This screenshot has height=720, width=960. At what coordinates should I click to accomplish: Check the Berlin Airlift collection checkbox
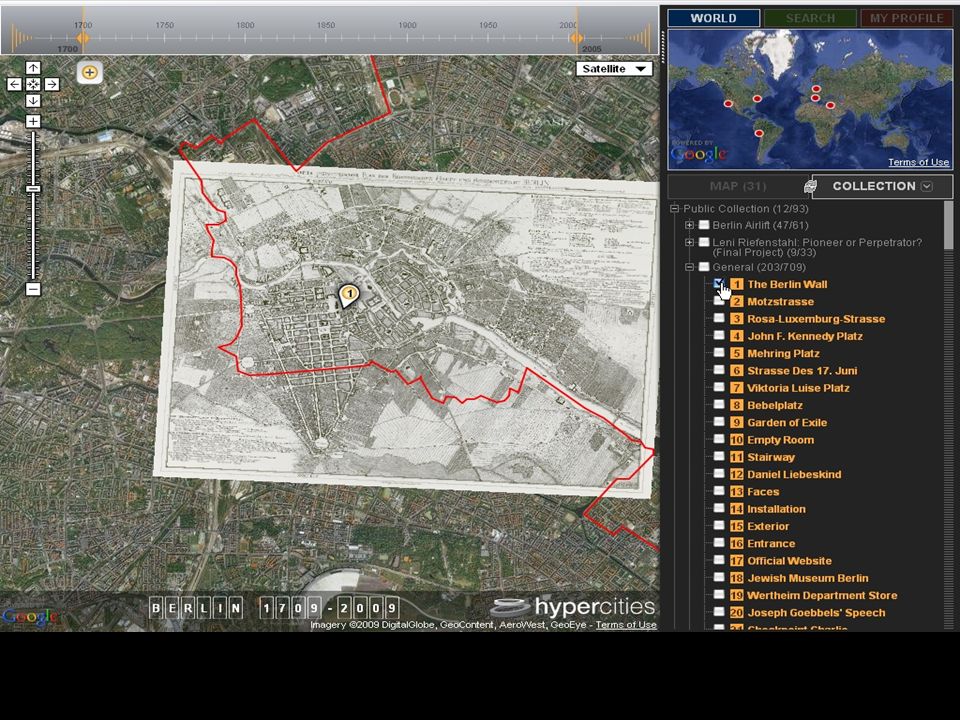(704, 225)
